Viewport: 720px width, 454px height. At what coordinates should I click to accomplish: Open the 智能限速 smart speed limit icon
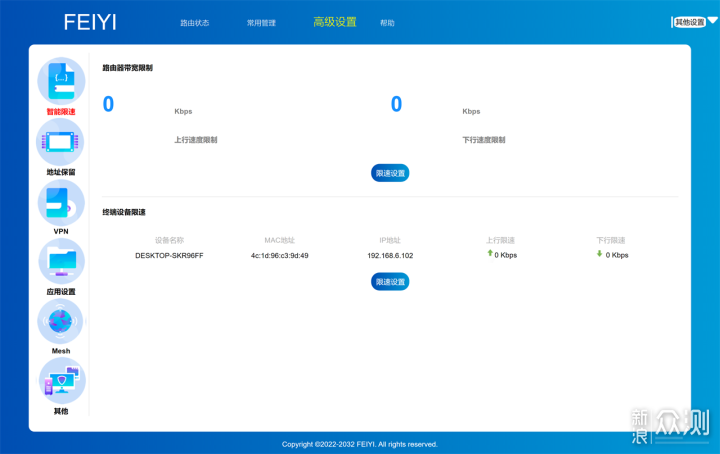pyautogui.click(x=61, y=81)
